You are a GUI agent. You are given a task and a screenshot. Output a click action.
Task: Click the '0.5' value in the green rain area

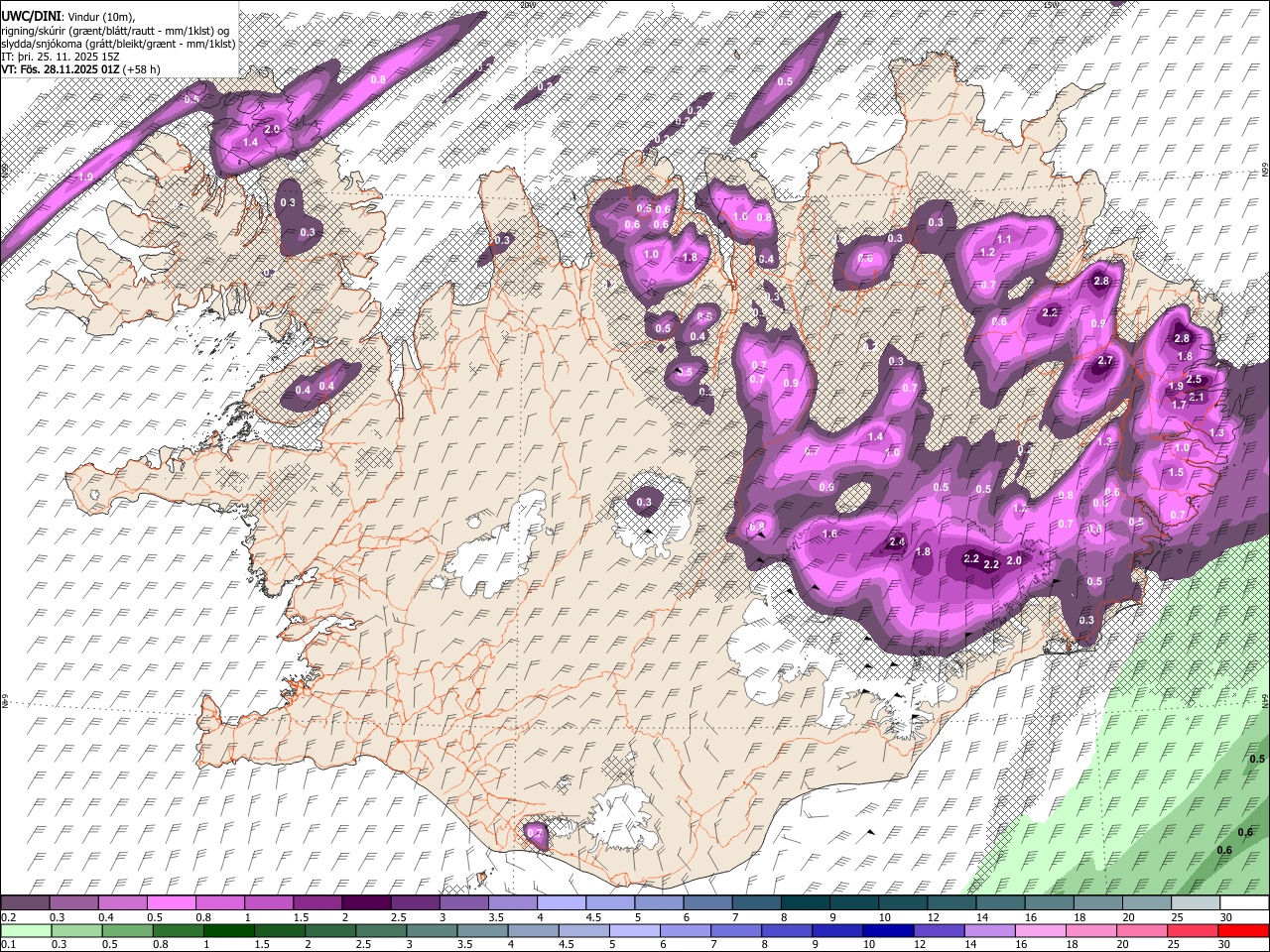[x=1256, y=759]
